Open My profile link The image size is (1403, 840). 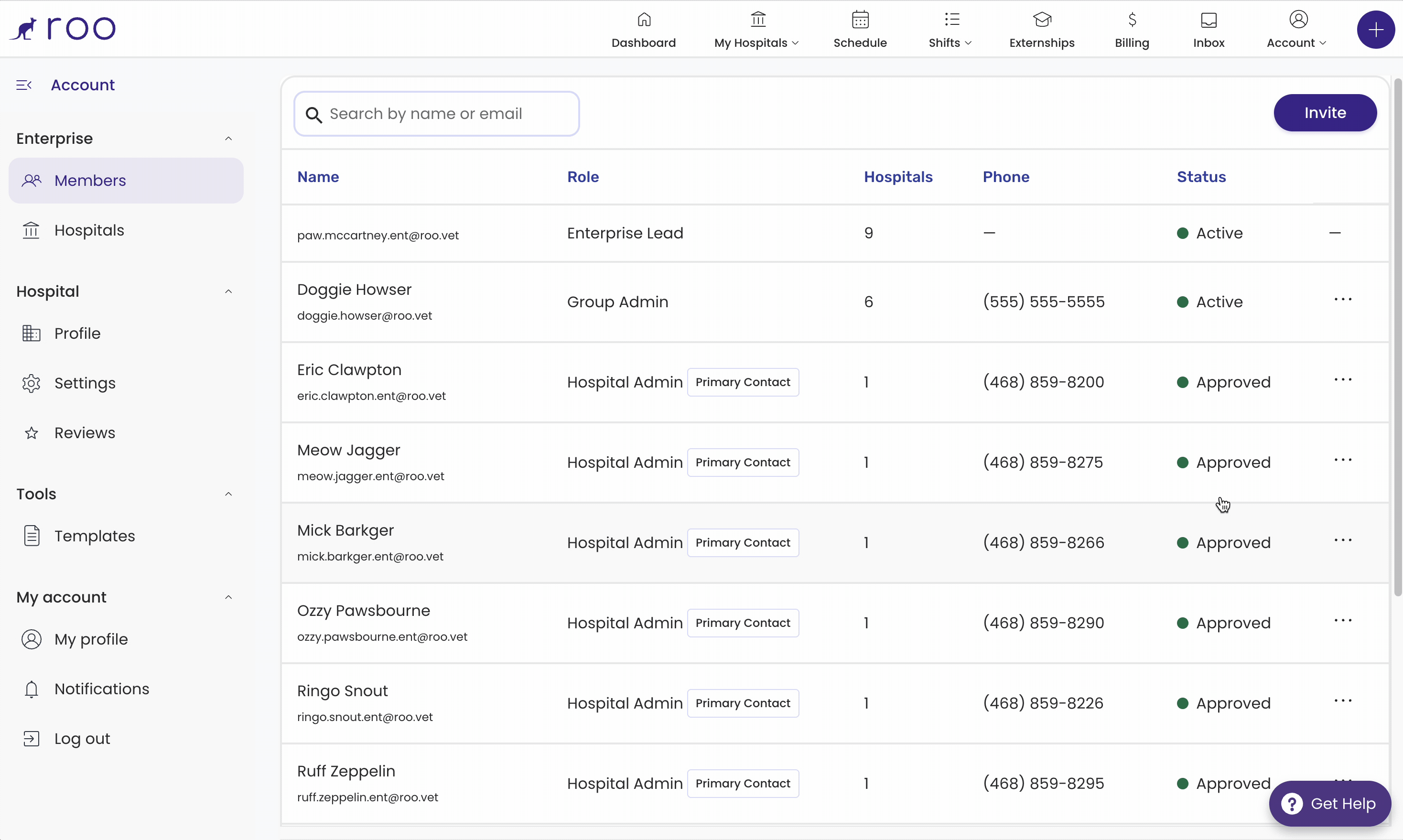91,639
